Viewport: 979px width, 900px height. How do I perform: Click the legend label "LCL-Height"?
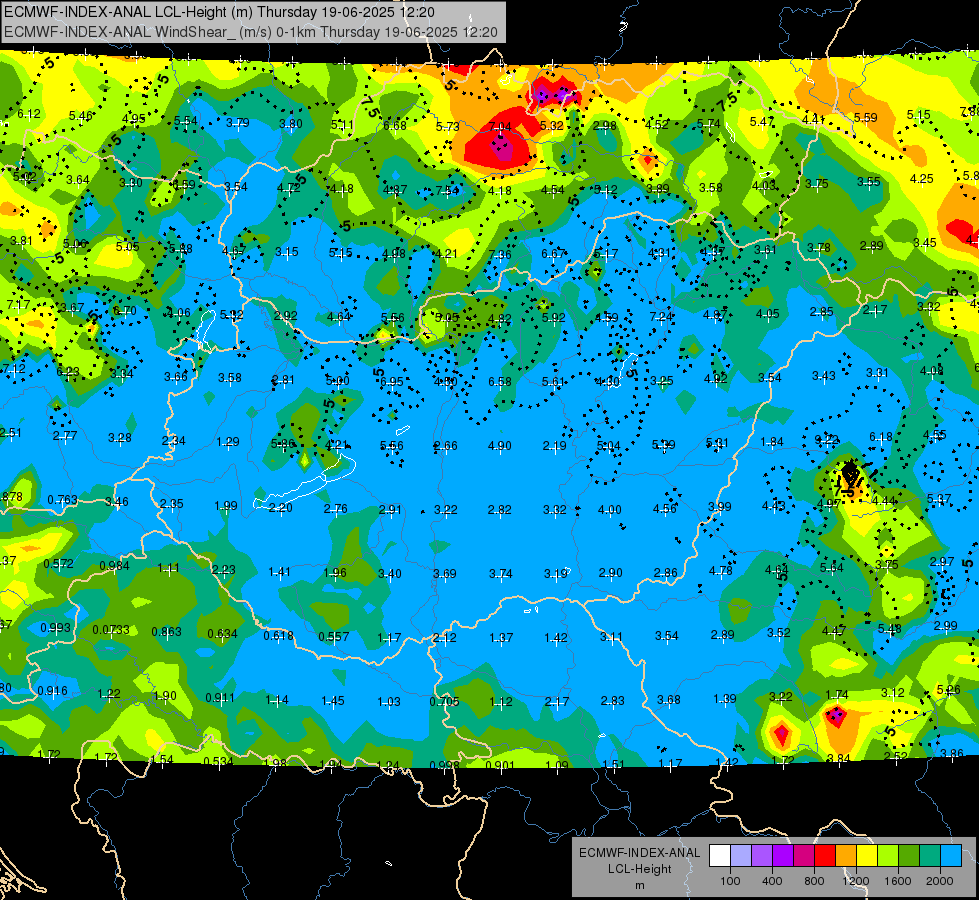pos(639,869)
